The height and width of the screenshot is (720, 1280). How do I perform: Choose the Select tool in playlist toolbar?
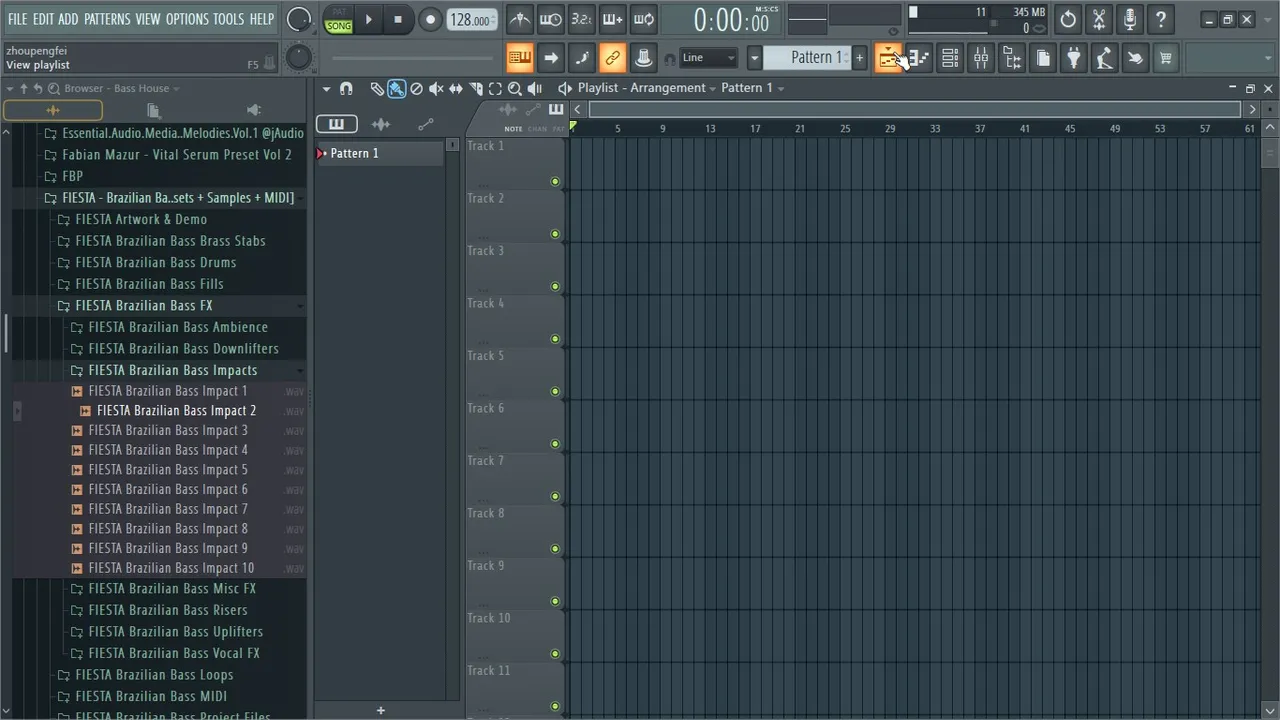[x=495, y=88]
